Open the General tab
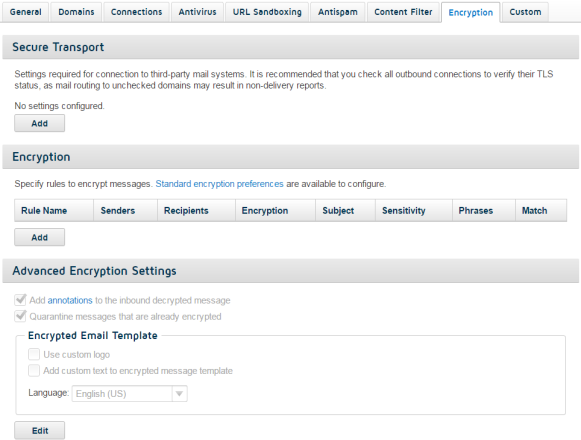The image size is (581, 440). tap(26, 12)
